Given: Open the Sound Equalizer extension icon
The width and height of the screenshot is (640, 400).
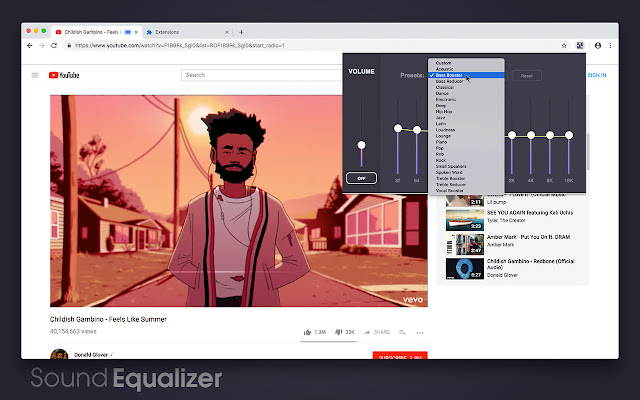Looking at the screenshot, I should click(580, 46).
